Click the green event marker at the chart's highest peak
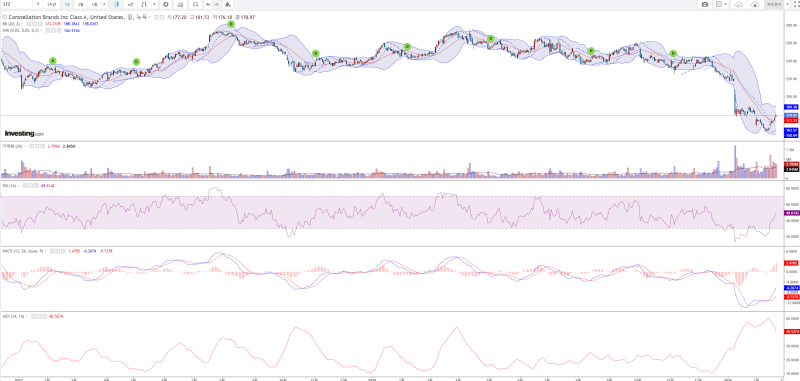 (x=231, y=24)
